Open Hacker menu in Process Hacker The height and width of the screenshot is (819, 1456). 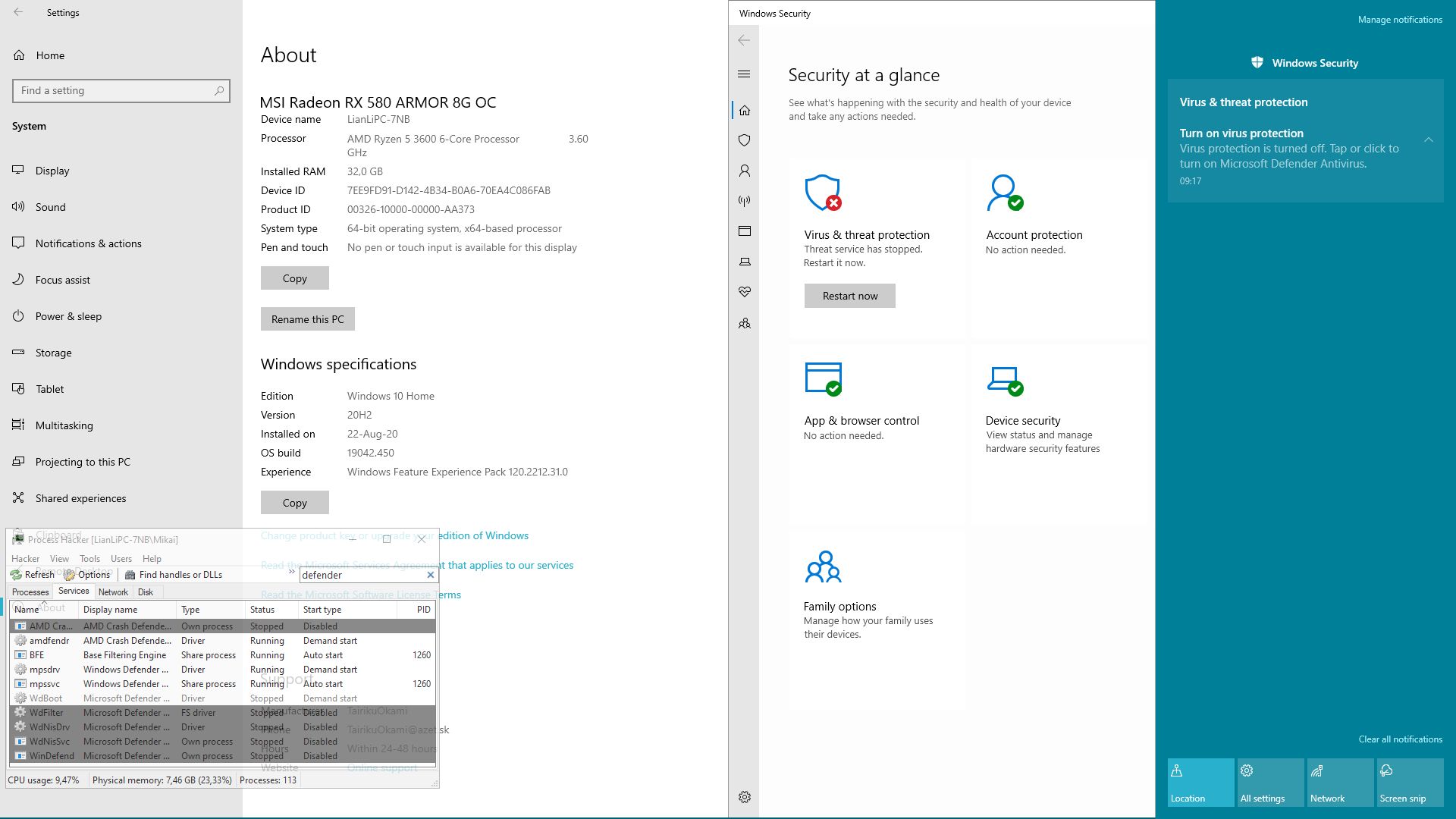click(x=25, y=559)
